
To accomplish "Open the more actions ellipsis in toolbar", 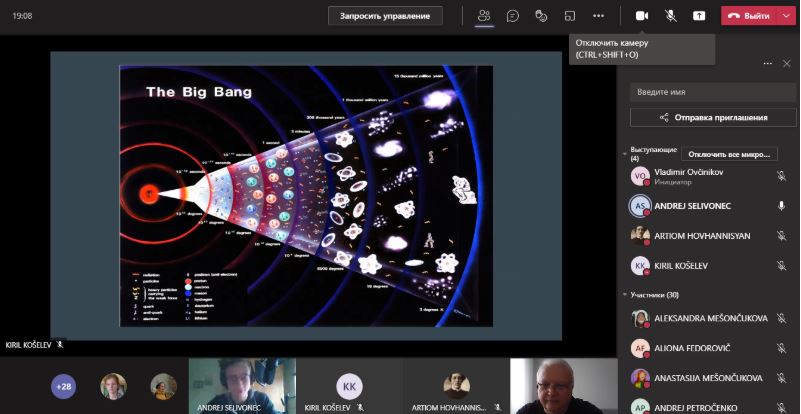I will [598, 16].
